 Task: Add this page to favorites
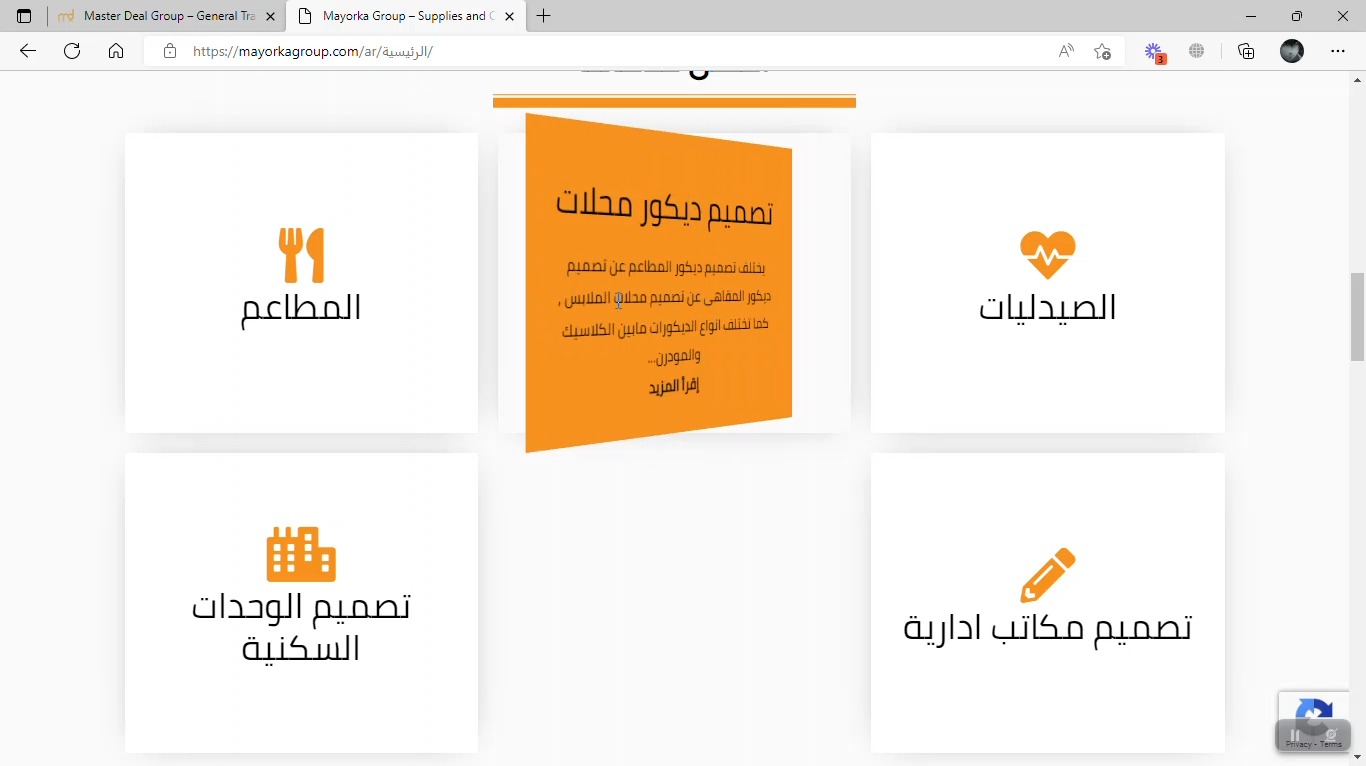[1102, 51]
